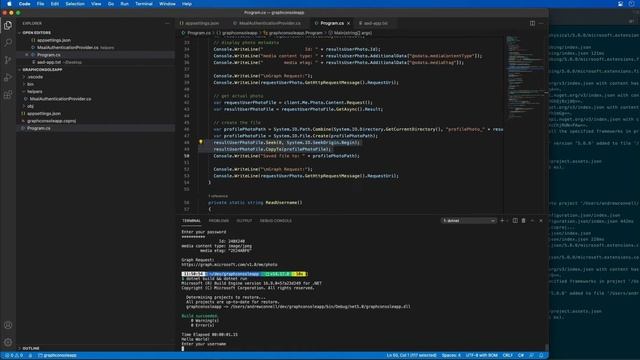Open the Source Control view
The height and width of the screenshot is (360, 640).
[x=8, y=60]
